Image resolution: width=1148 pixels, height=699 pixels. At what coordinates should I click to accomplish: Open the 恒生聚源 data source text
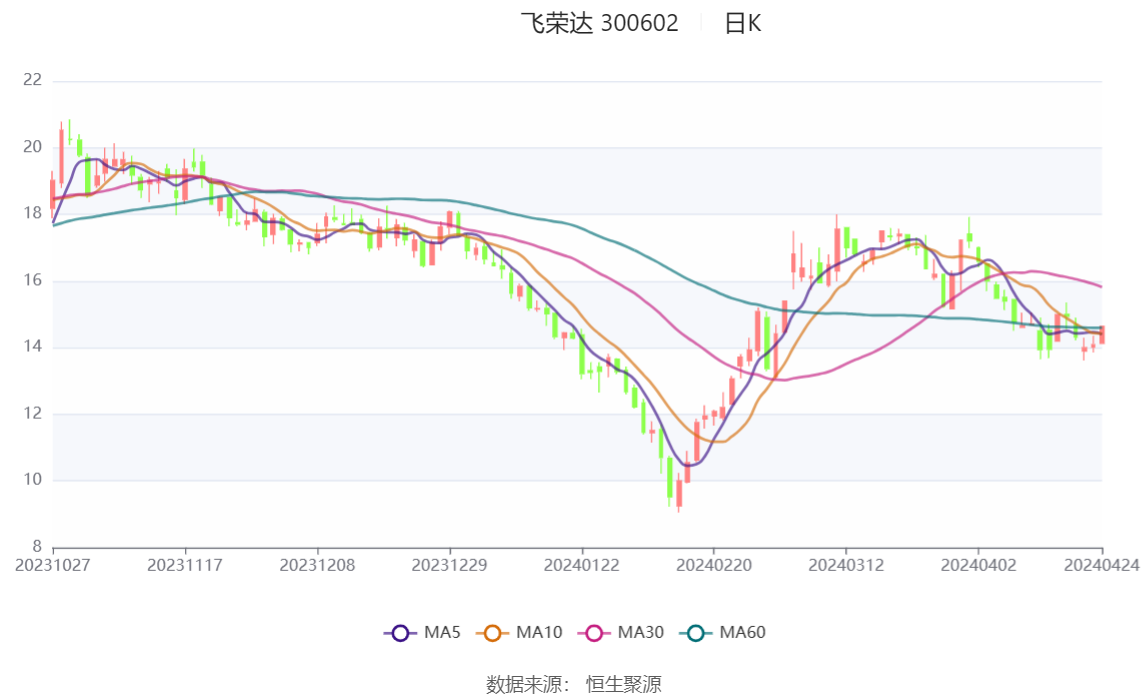pos(623,684)
